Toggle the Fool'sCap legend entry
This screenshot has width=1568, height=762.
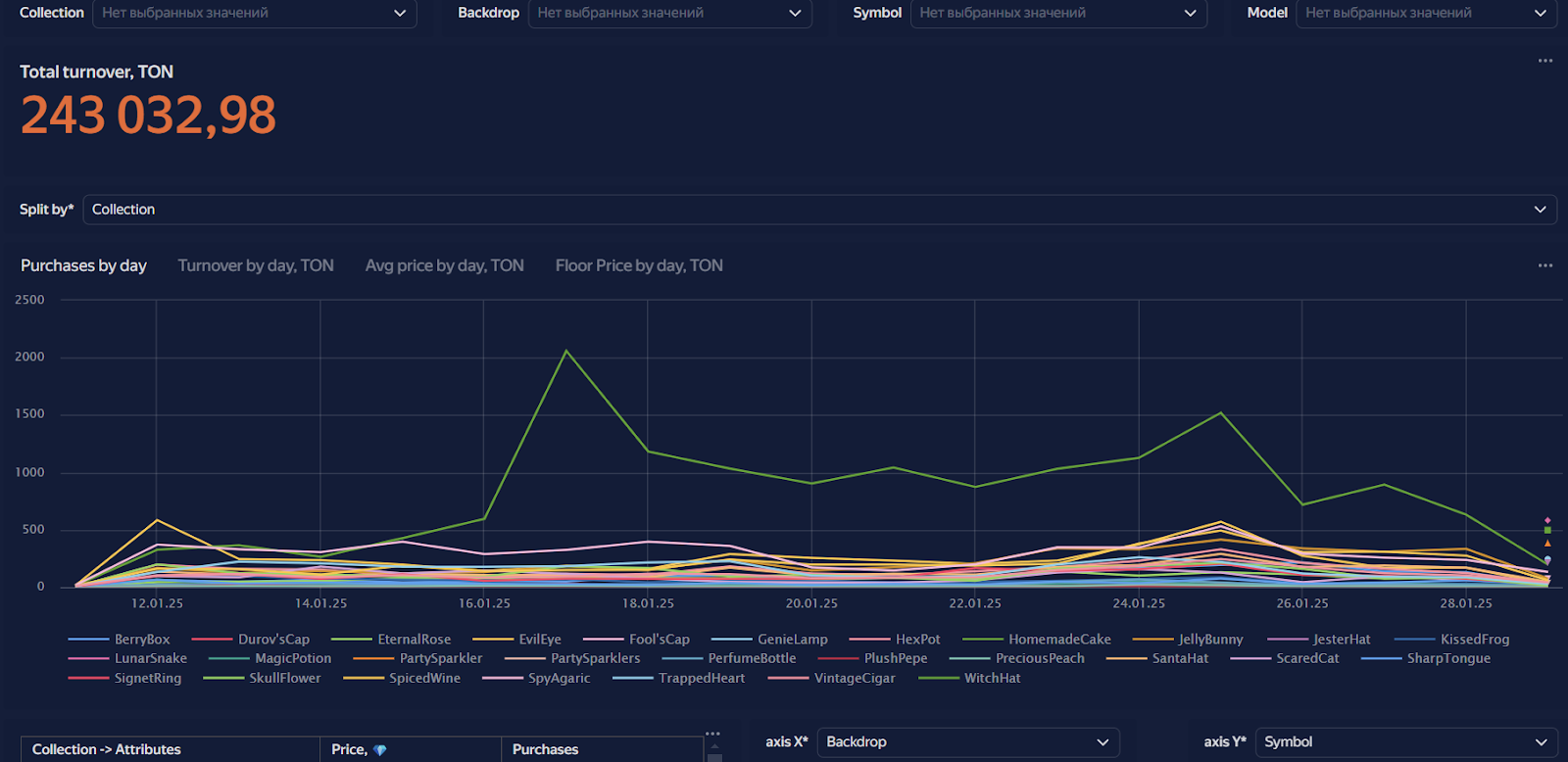[x=636, y=640]
